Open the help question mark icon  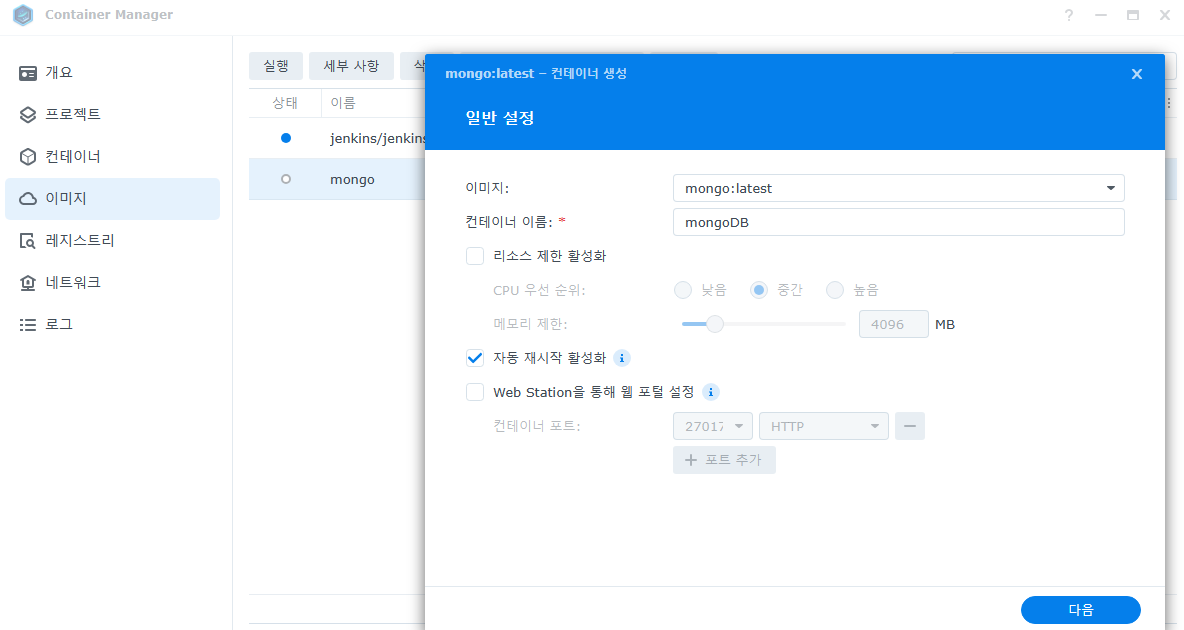click(x=1068, y=15)
